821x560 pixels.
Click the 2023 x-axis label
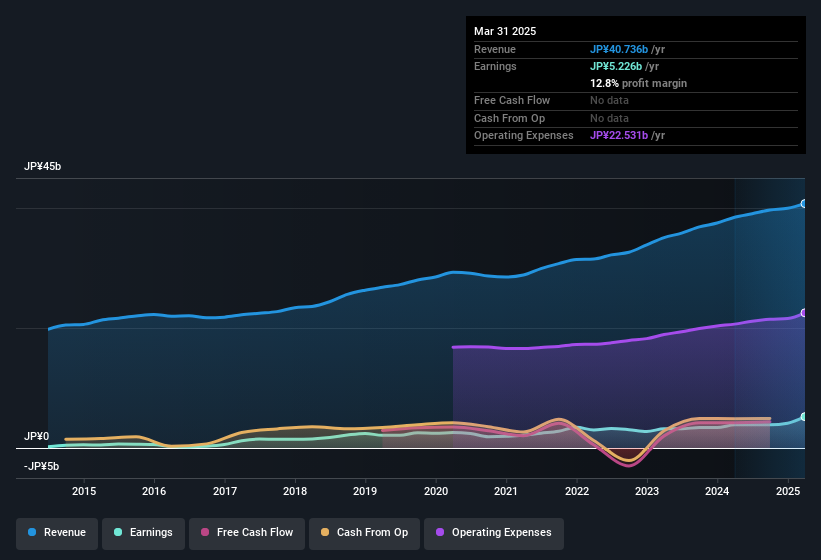coord(647,491)
